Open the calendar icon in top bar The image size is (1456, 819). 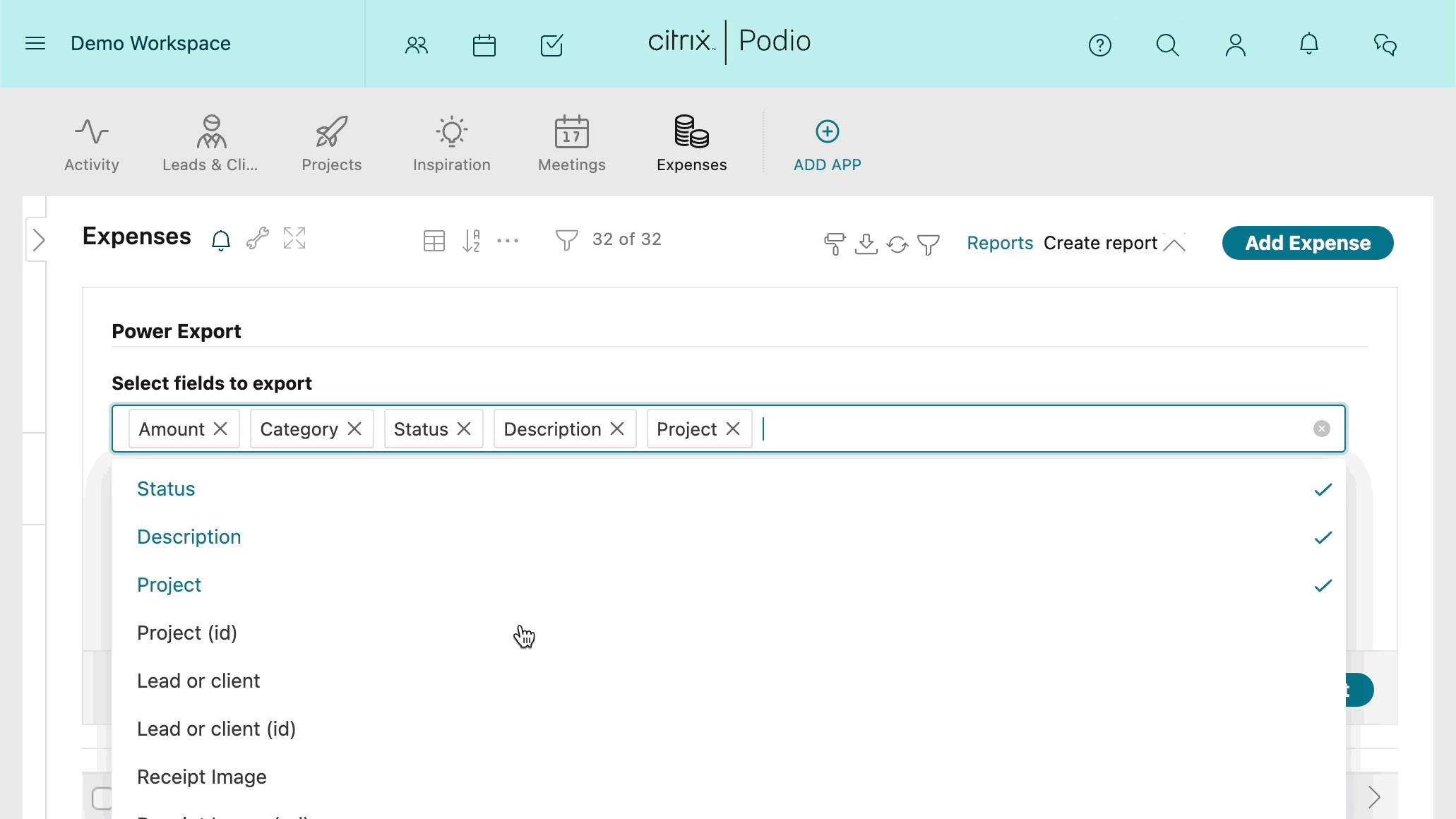[x=484, y=45]
